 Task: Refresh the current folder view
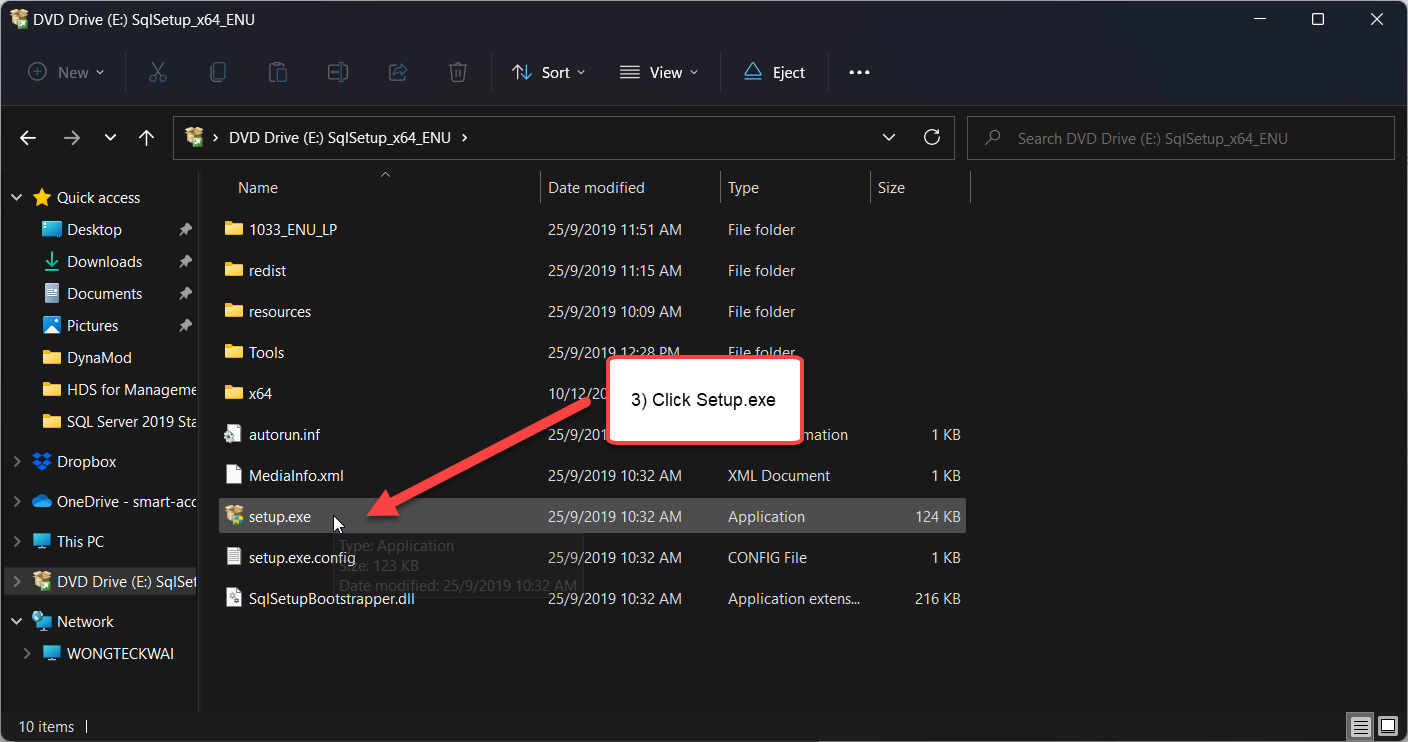coord(932,137)
